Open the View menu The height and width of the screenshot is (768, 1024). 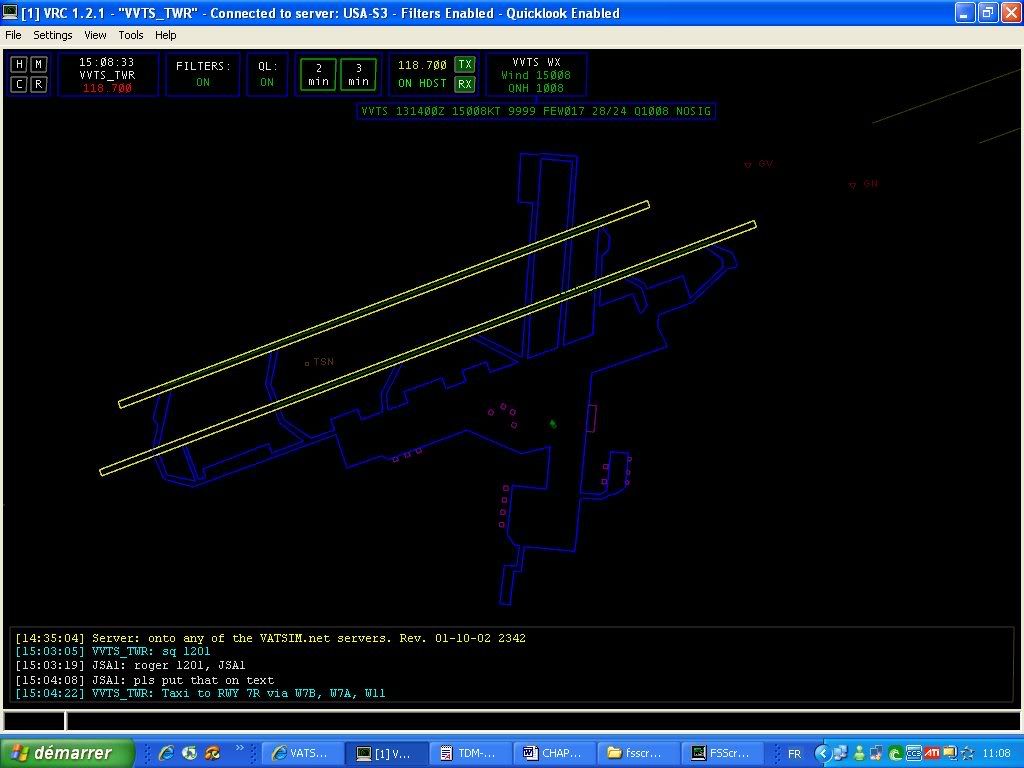click(x=95, y=35)
